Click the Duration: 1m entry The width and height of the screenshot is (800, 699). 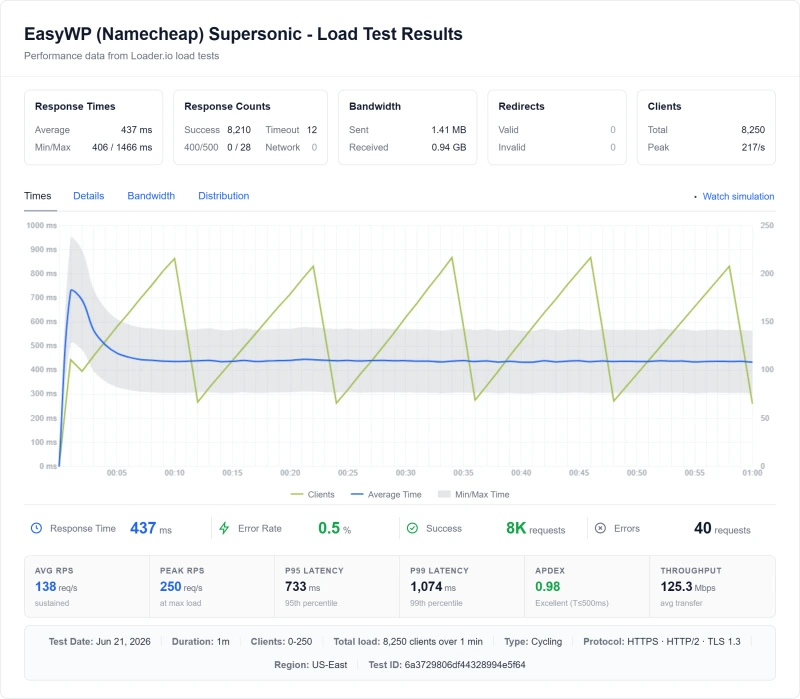pos(201,641)
